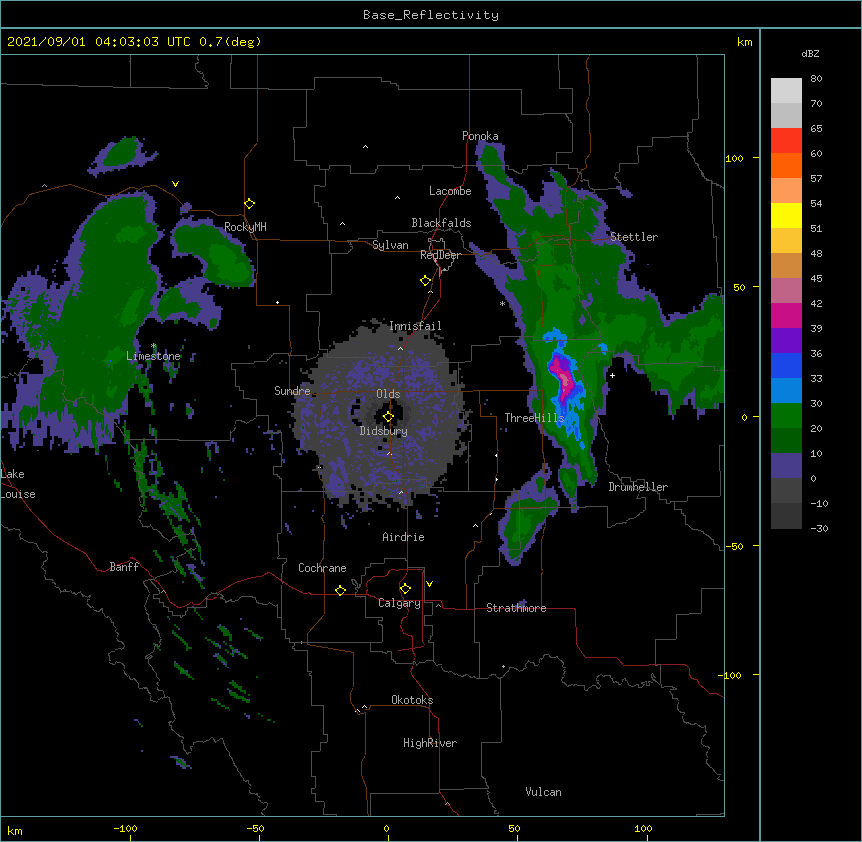Click the HighRiver label
The image size is (862, 842).
point(430,743)
